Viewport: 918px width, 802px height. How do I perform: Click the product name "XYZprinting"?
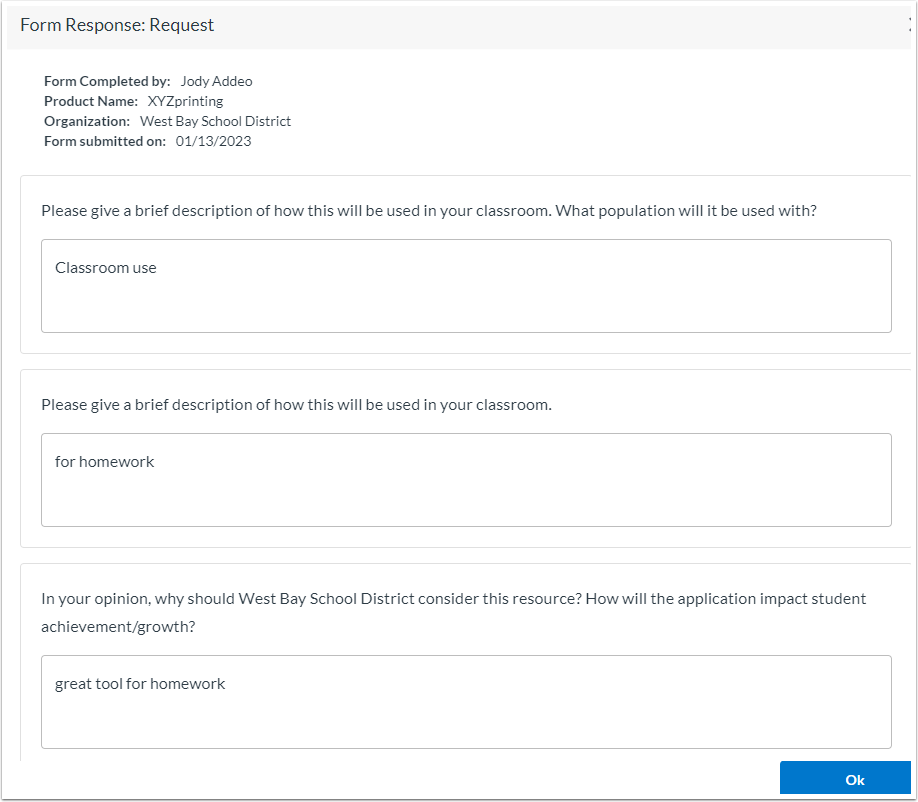click(185, 101)
